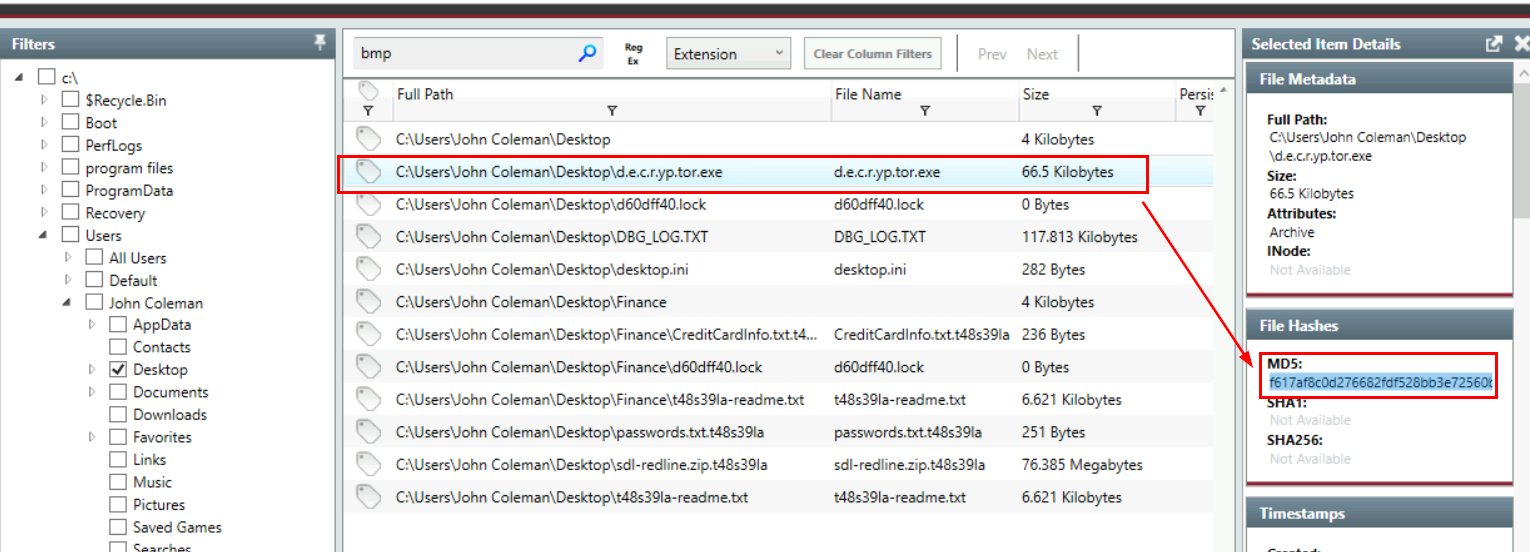This screenshot has width=1530, height=552.
Task: Select the desktop.ini file name cell
Action: [x=870, y=269]
